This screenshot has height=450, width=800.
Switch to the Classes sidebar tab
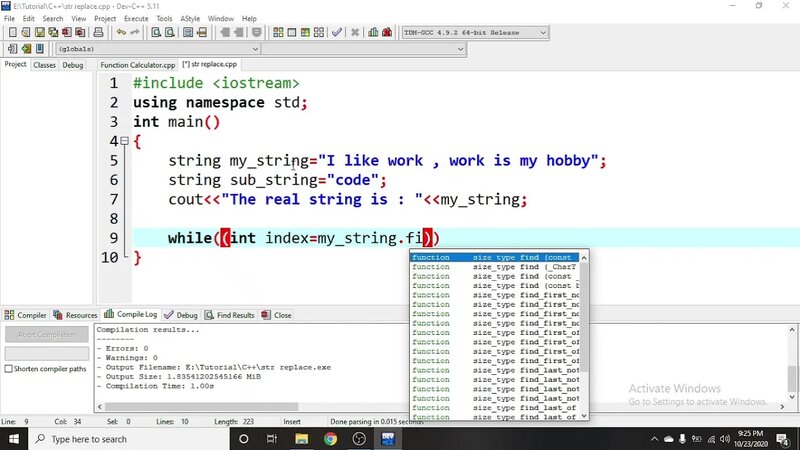coord(44,65)
